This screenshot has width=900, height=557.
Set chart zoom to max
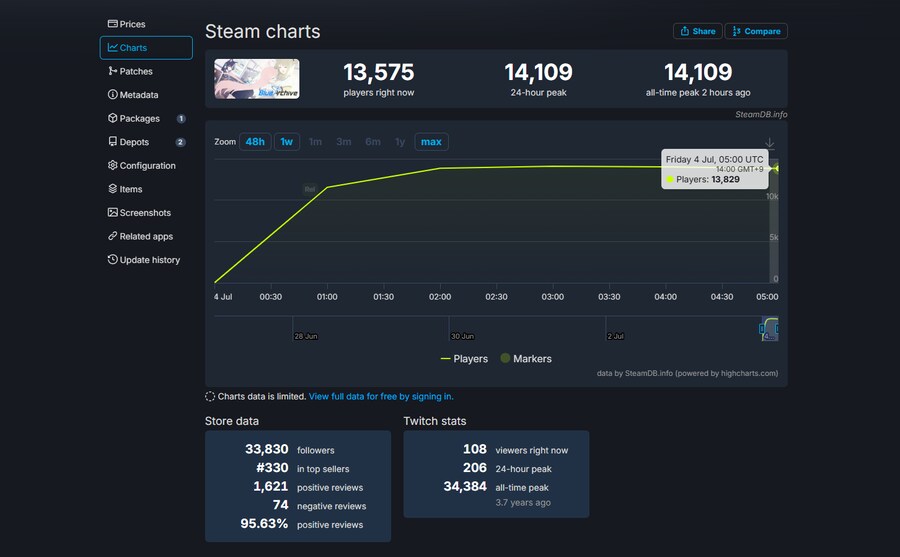pos(431,142)
